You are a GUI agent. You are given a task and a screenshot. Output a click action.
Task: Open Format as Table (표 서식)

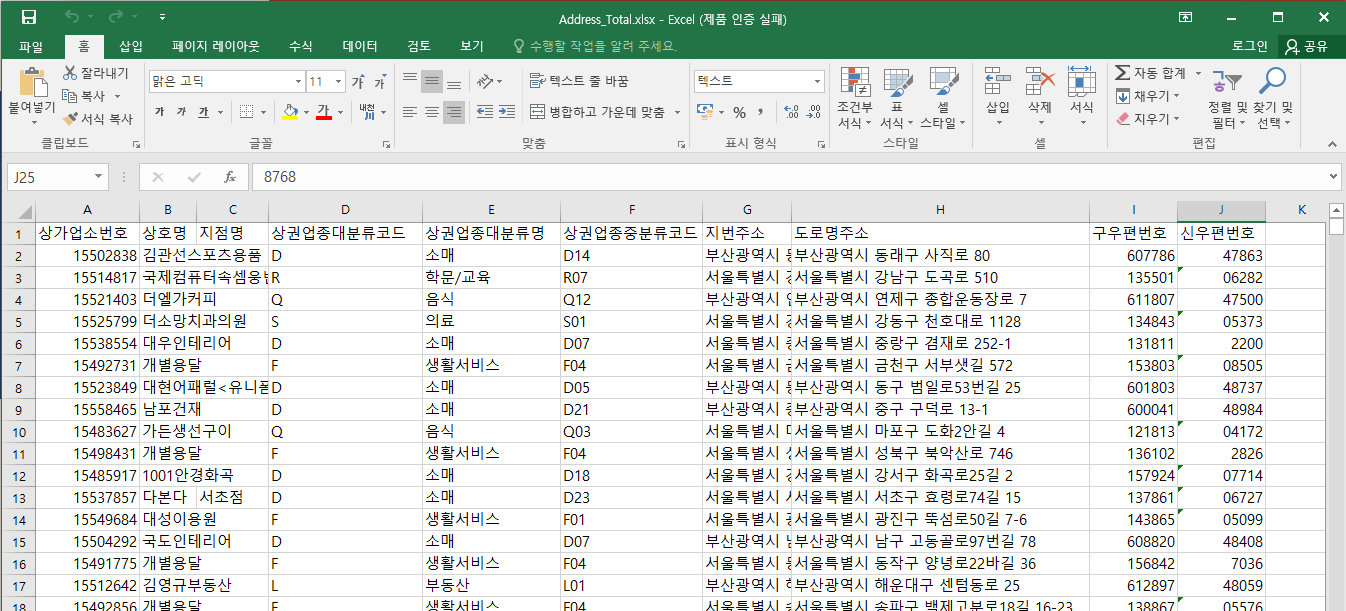(x=898, y=99)
